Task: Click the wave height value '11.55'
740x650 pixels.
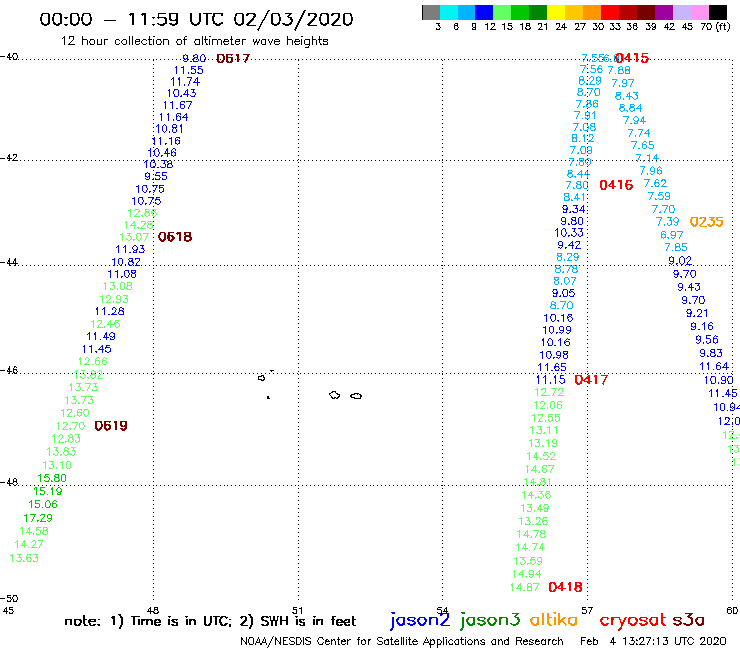Action: [189, 70]
